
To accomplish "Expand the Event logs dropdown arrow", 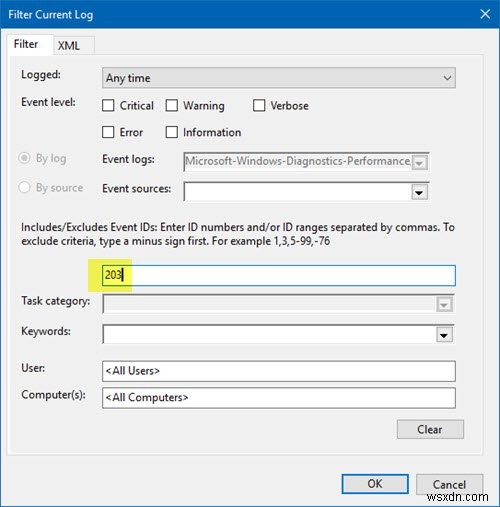I will click(419, 163).
